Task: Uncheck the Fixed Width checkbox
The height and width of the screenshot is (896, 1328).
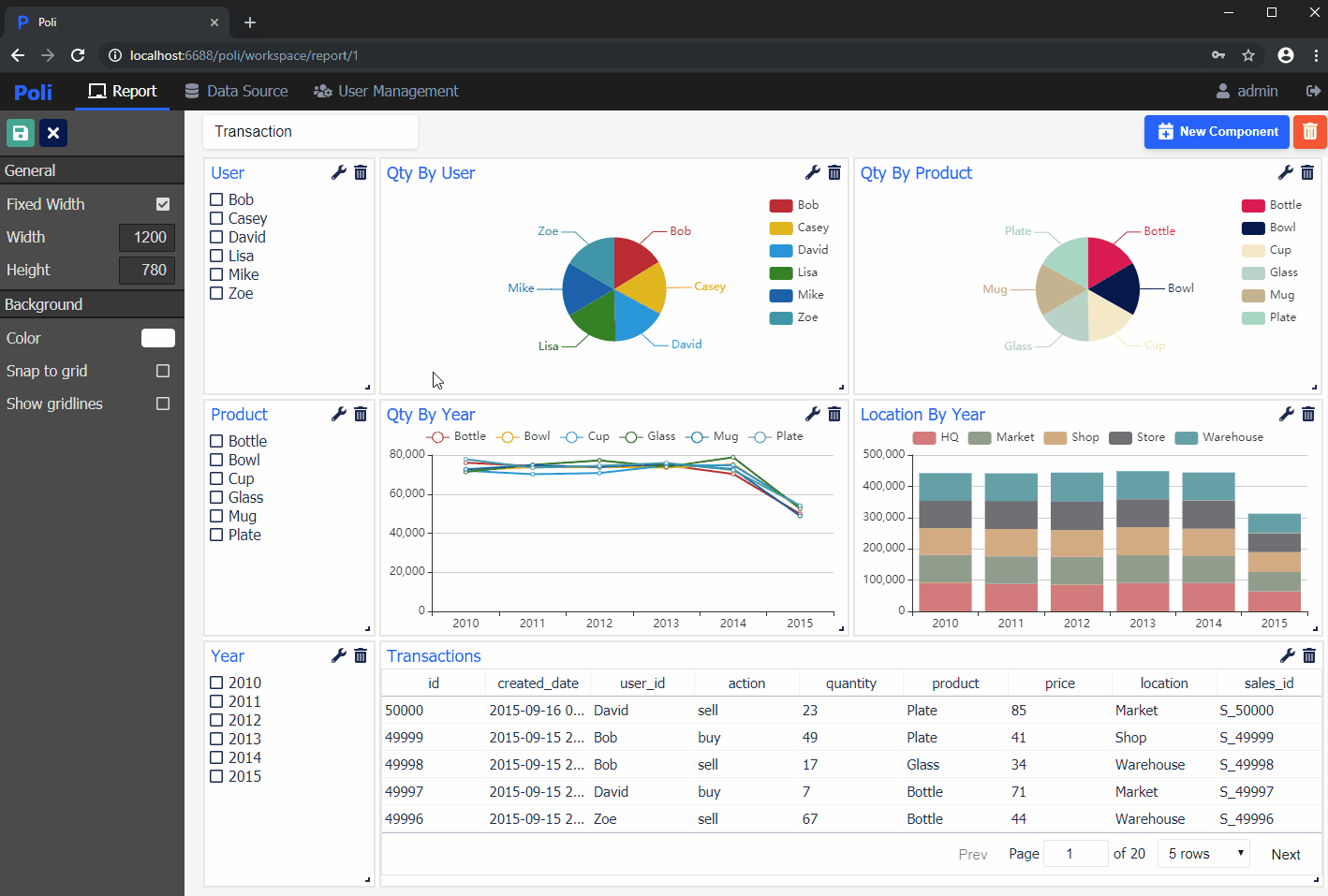Action: point(163,204)
